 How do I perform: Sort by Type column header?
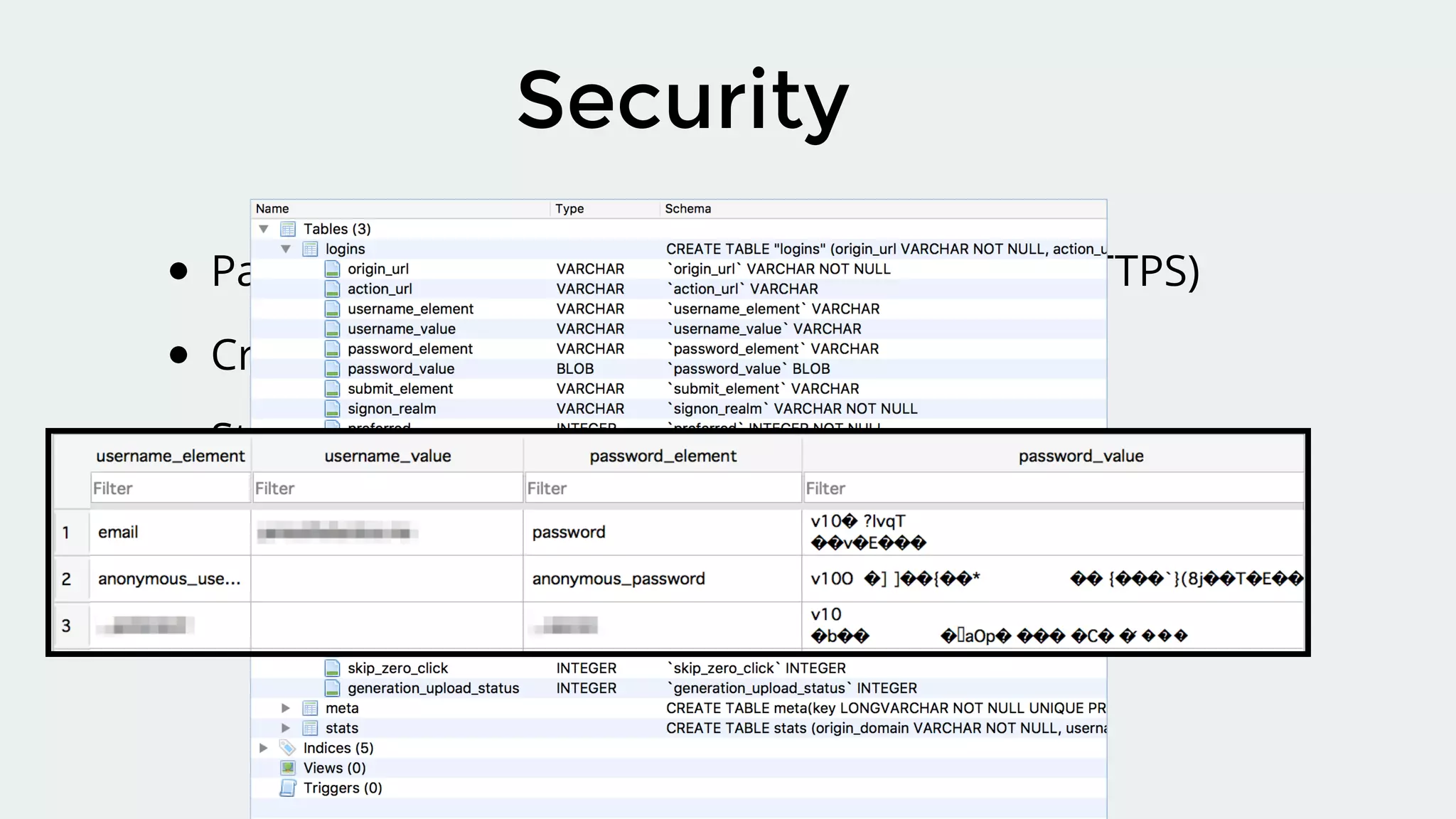(x=605, y=209)
